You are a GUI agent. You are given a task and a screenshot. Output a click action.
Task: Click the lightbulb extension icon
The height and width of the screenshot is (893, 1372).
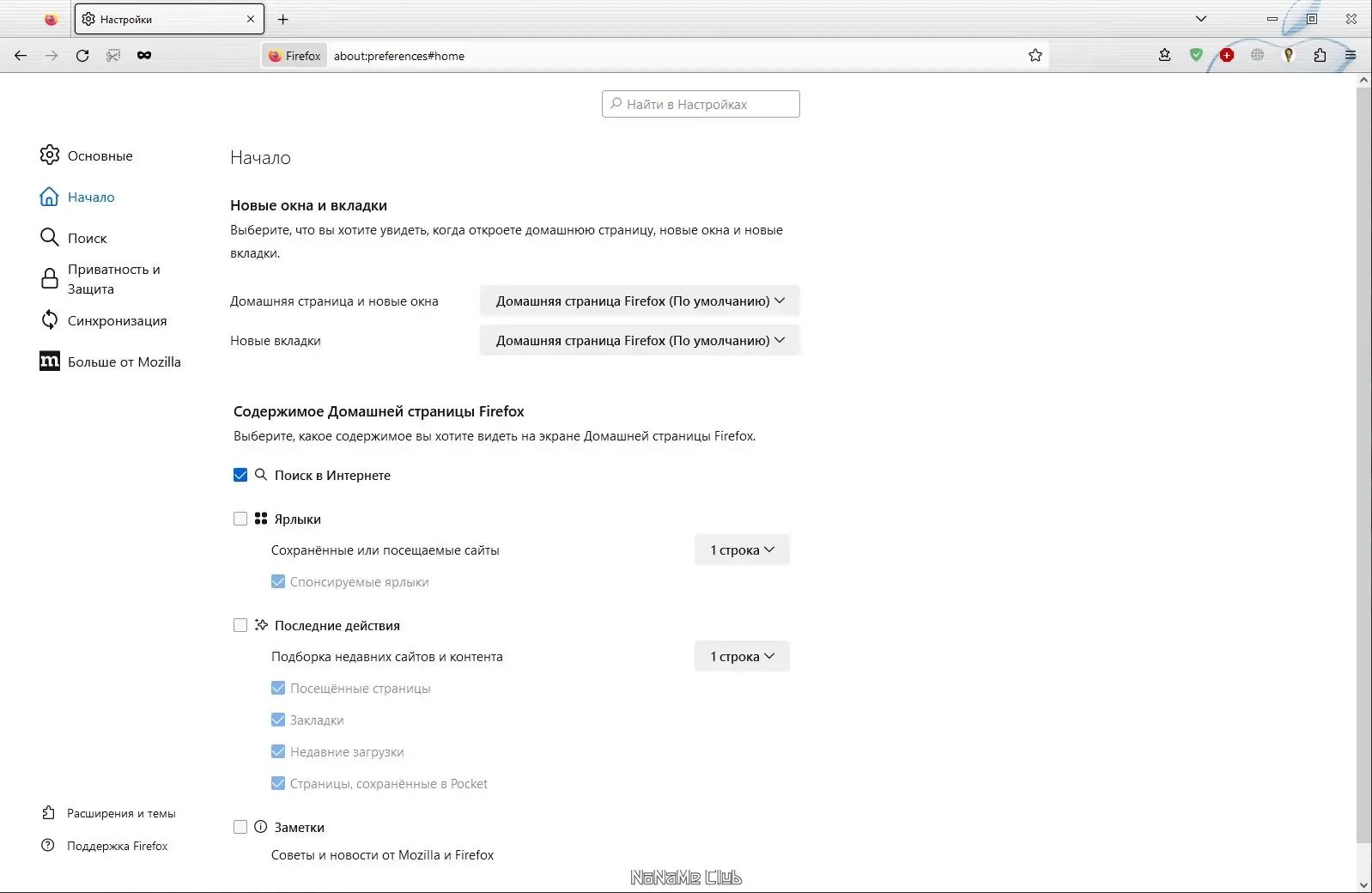click(1289, 56)
